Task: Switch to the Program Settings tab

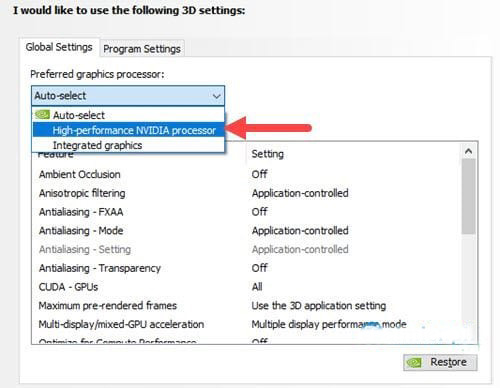Action: pos(142,49)
